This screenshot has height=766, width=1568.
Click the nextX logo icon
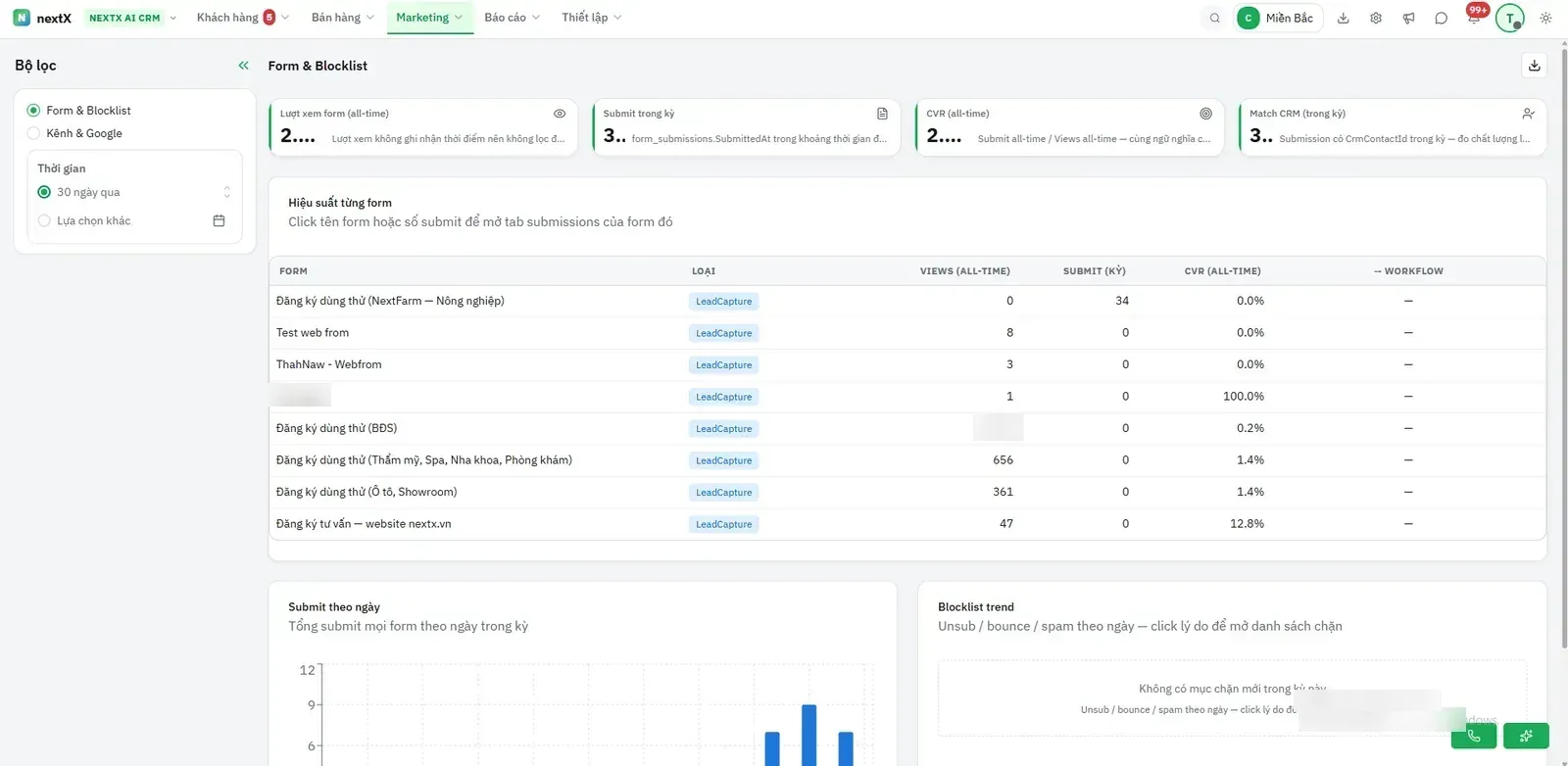[x=22, y=18]
